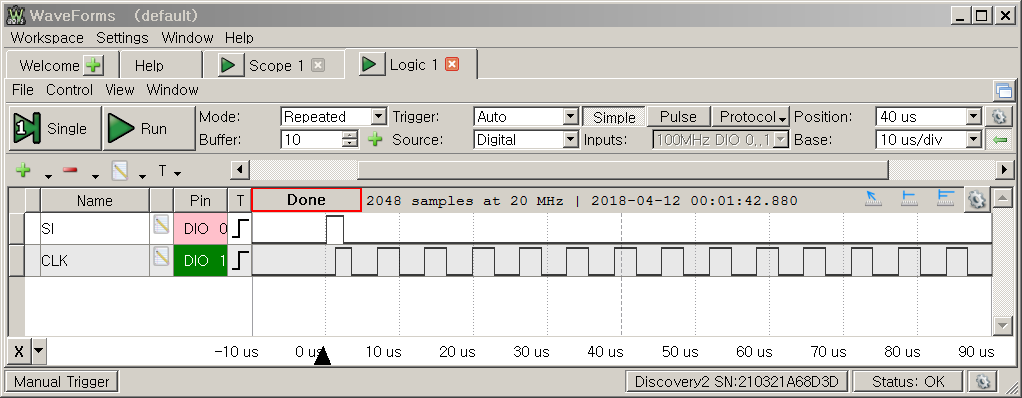Image resolution: width=1022 pixels, height=398 pixels.
Task: Click the green left arrow beside Base
Action: 999,139
